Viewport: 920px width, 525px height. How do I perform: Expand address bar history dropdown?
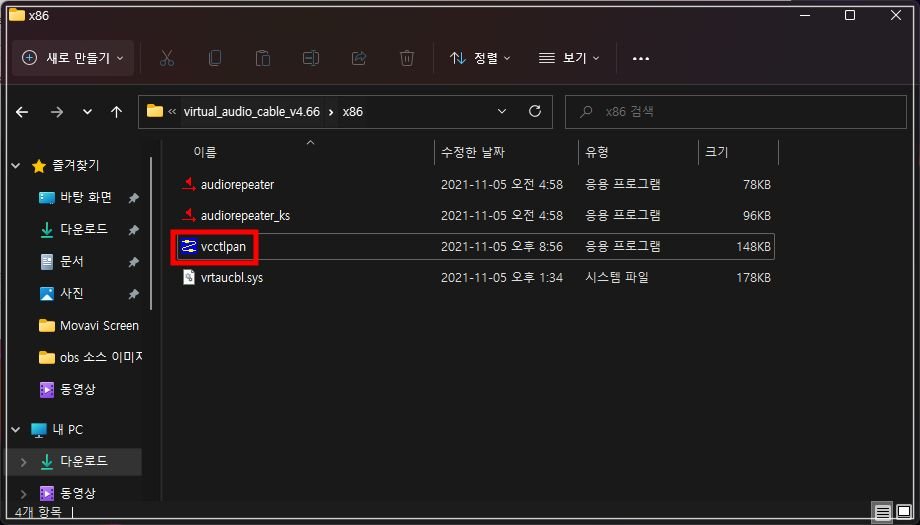(502, 111)
